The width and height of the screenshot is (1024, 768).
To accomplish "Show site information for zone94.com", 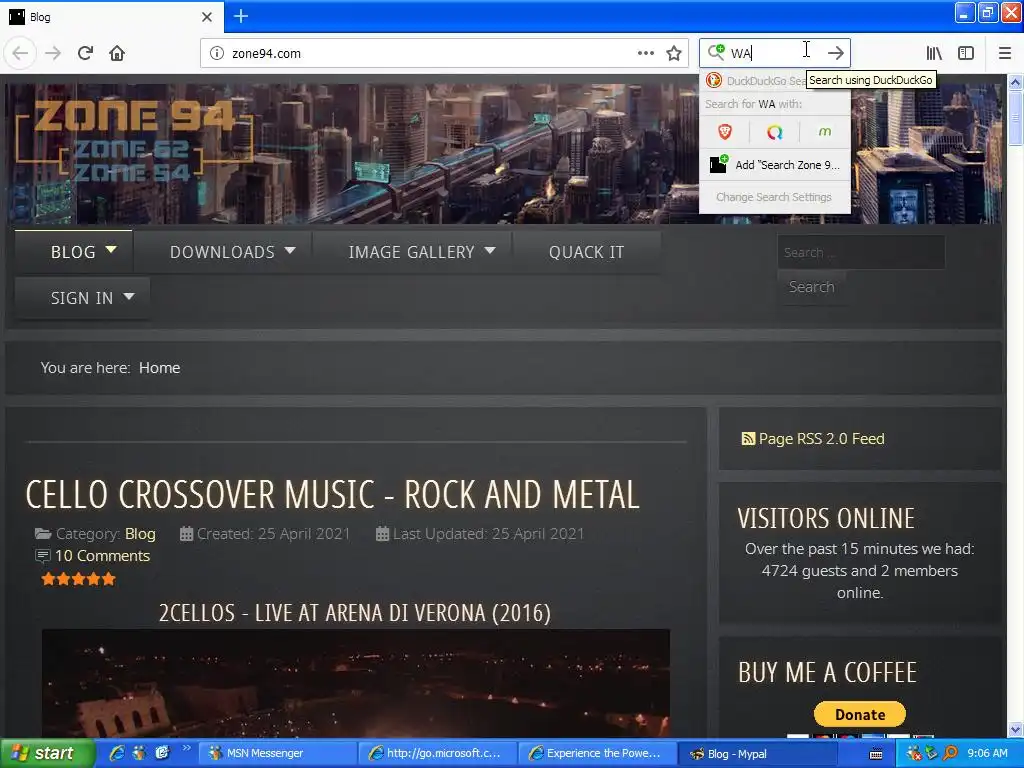I will click(x=217, y=54).
